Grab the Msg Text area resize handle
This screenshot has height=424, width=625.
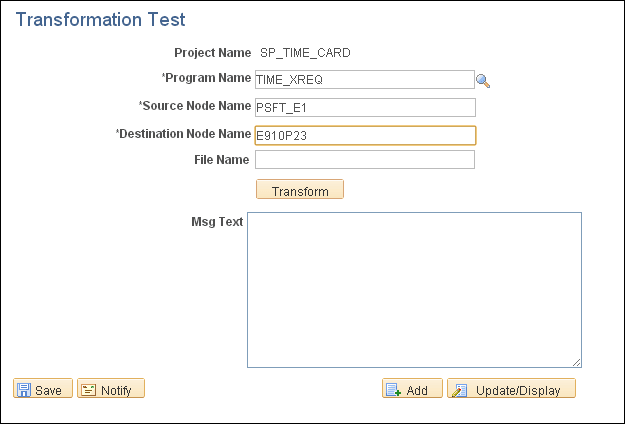576,362
